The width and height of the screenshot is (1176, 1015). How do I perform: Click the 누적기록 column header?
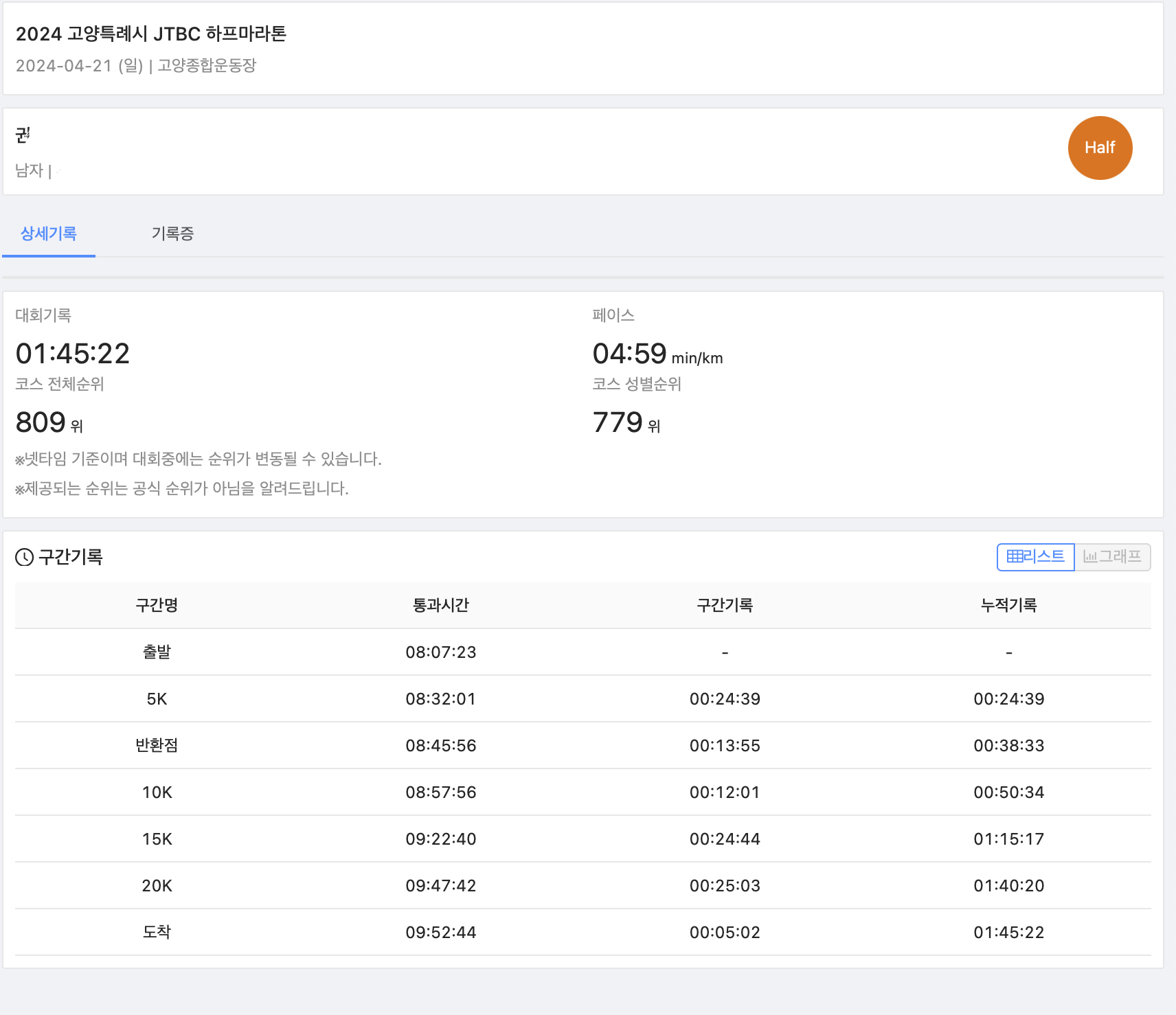click(x=1008, y=605)
